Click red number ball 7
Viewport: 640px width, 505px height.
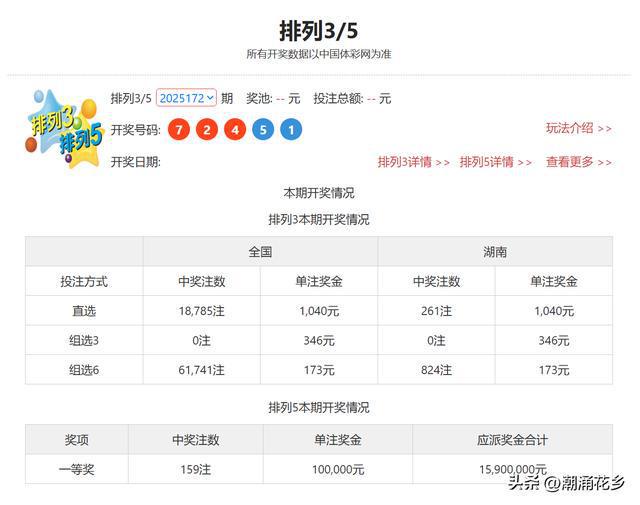(x=179, y=130)
